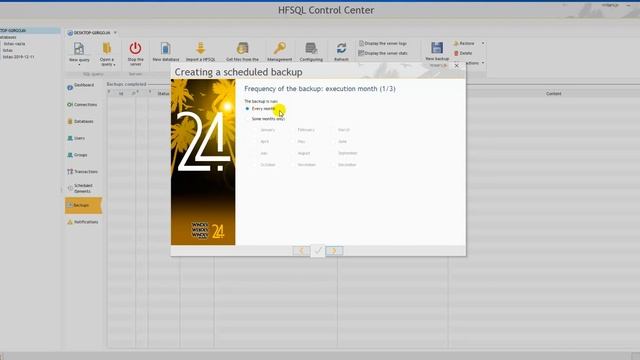Select the Some months only radio button
The height and width of the screenshot is (360, 640).
tap(247, 119)
